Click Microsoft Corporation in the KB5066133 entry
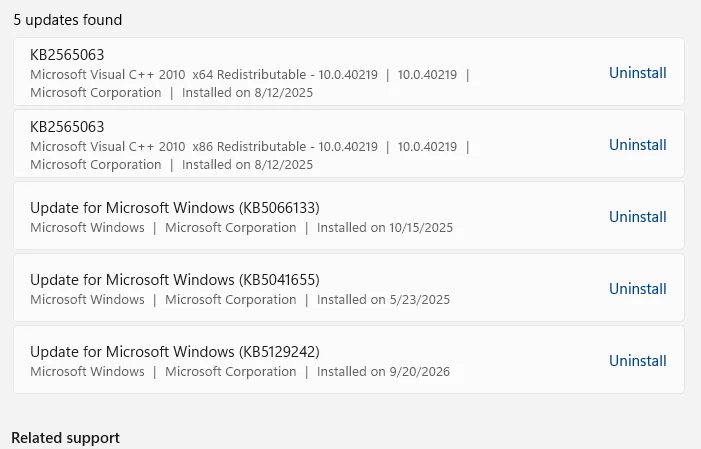Viewport: 701px width, 449px height. tap(231, 228)
